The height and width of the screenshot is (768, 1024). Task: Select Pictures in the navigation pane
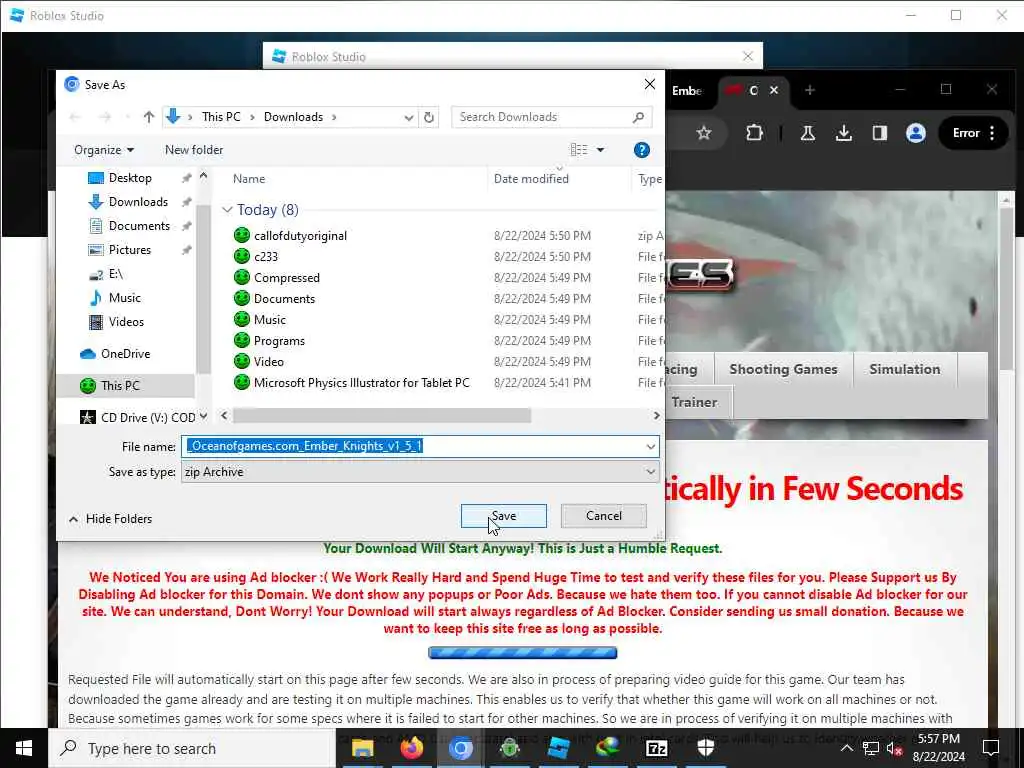[x=129, y=249]
